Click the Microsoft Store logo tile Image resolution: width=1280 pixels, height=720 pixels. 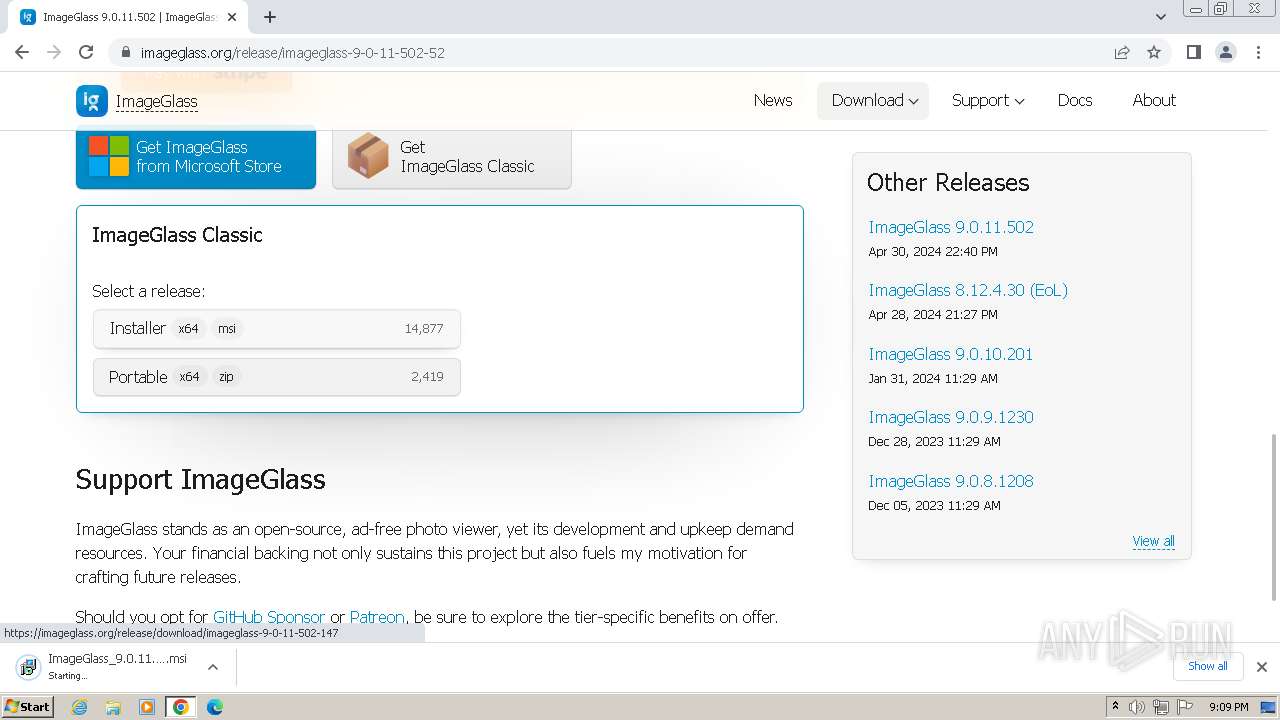click(x=109, y=157)
